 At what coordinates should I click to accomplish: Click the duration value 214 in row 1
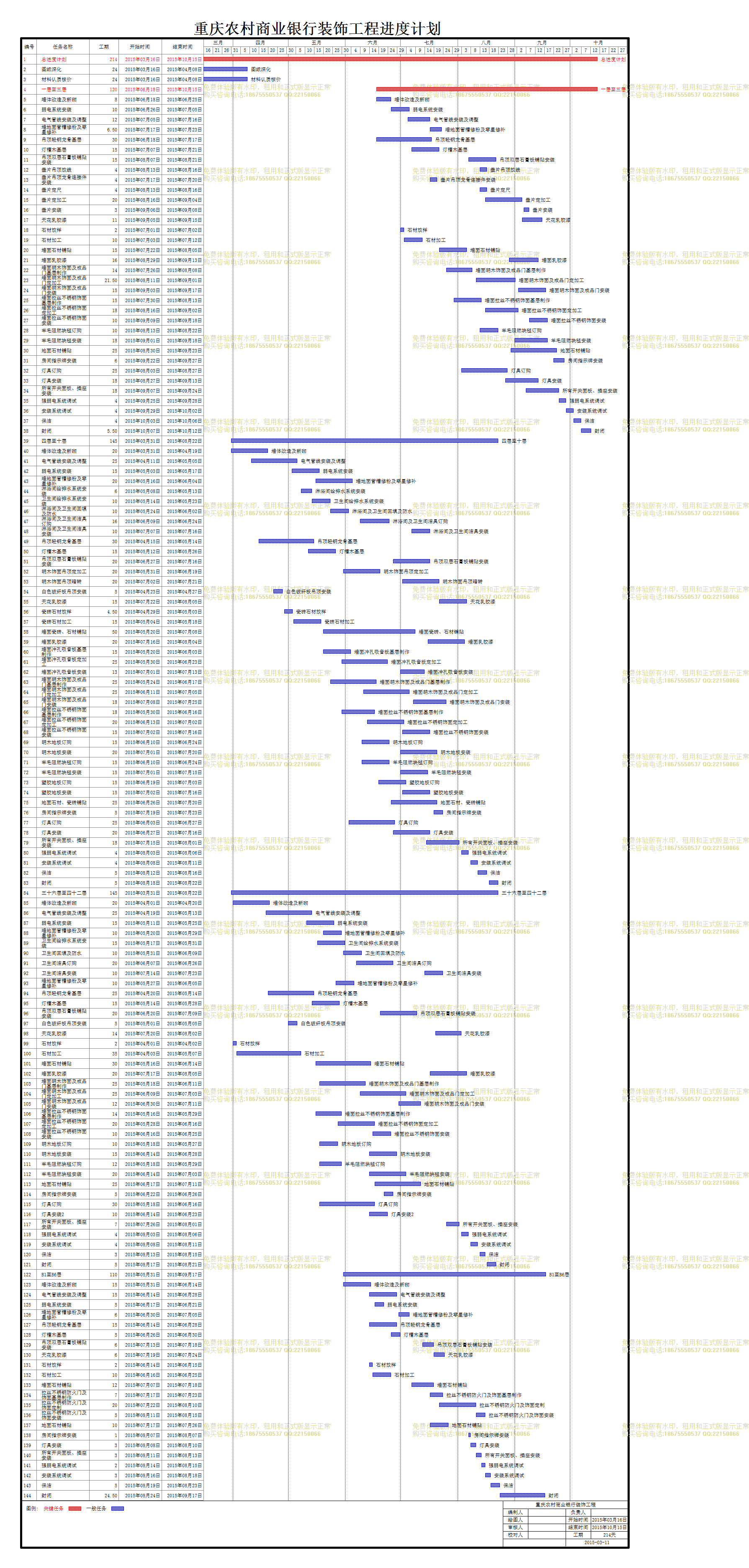pos(113,60)
